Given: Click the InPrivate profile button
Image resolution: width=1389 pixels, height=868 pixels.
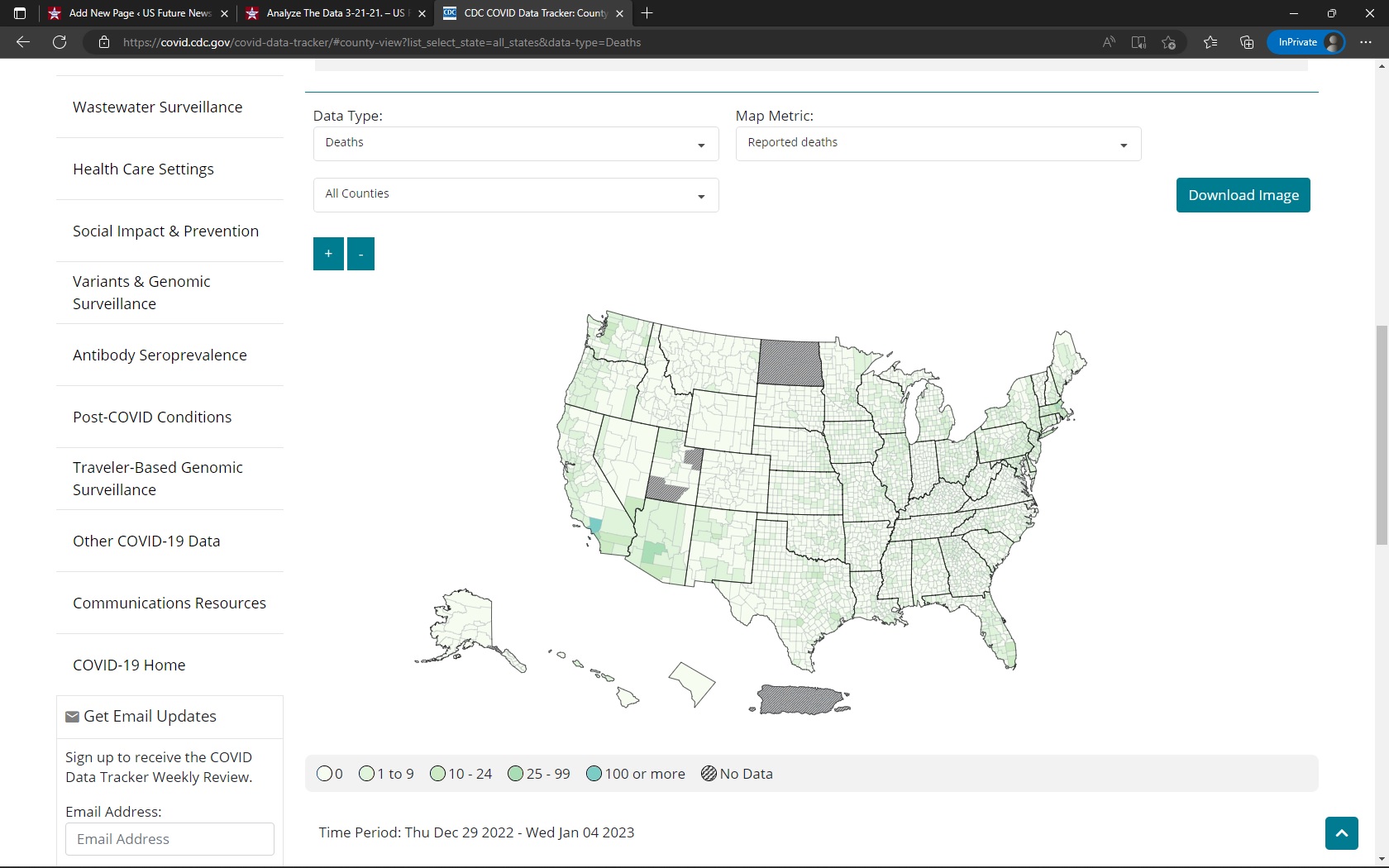Looking at the screenshot, I should pyautogui.click(x=1306, y=42).
